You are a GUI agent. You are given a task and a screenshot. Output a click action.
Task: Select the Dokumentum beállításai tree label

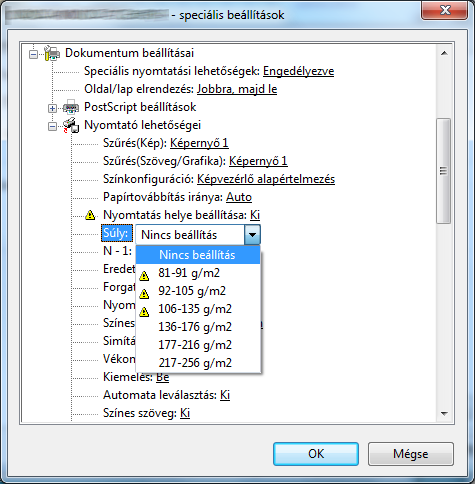[x=129, y=53]
